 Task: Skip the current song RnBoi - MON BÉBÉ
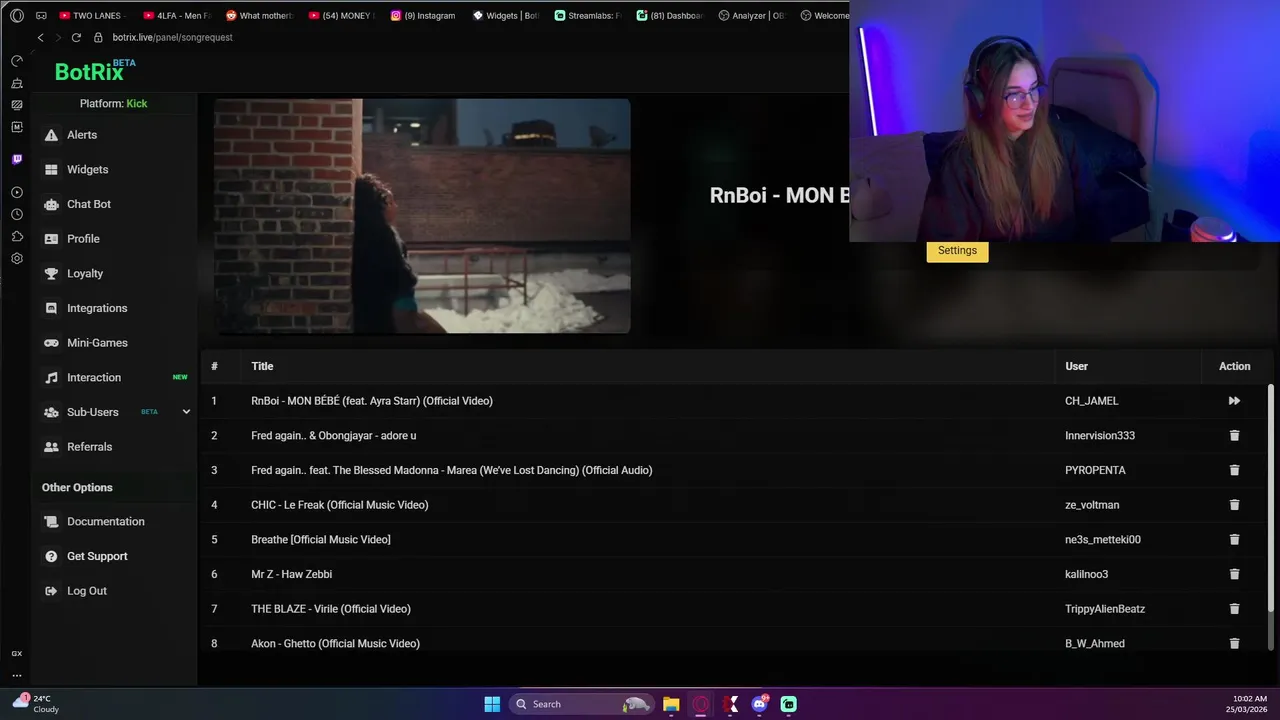point(1234,401)
